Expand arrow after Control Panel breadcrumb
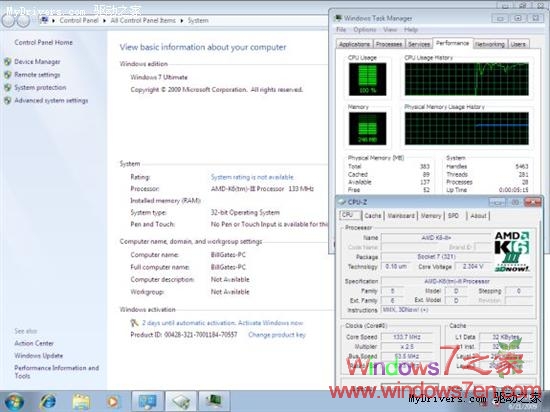Viewport: 550px width, 412px height. 105,21
